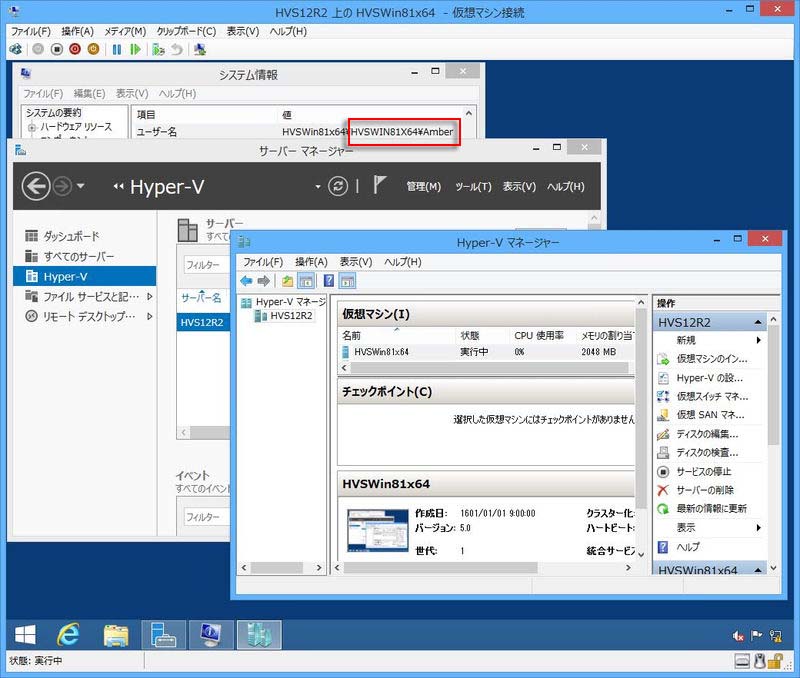The image size is (800, 678).
Task: Click the red Shut Down toolbar icon
Action: point(75,49)
